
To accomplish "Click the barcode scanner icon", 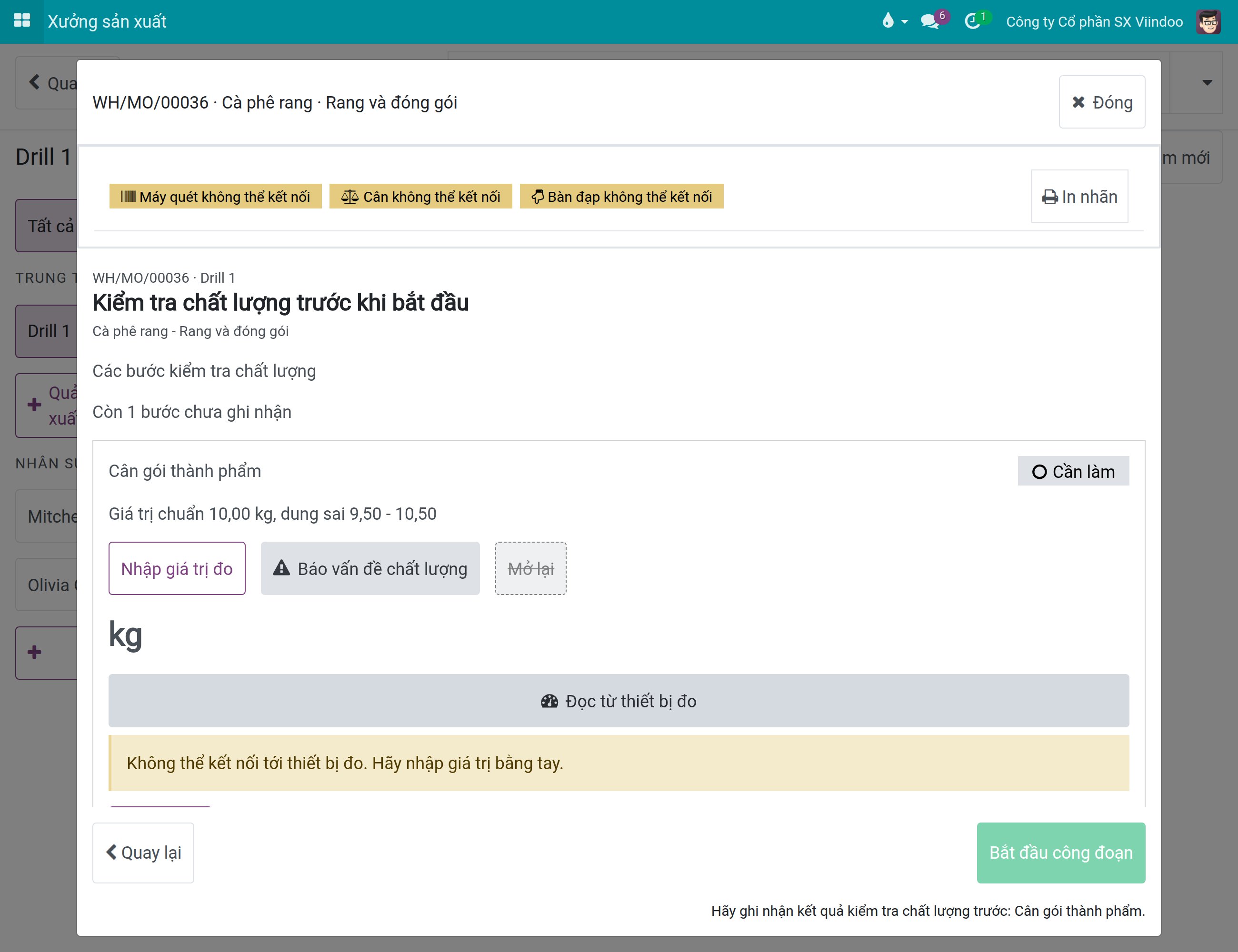I will 128,197.
